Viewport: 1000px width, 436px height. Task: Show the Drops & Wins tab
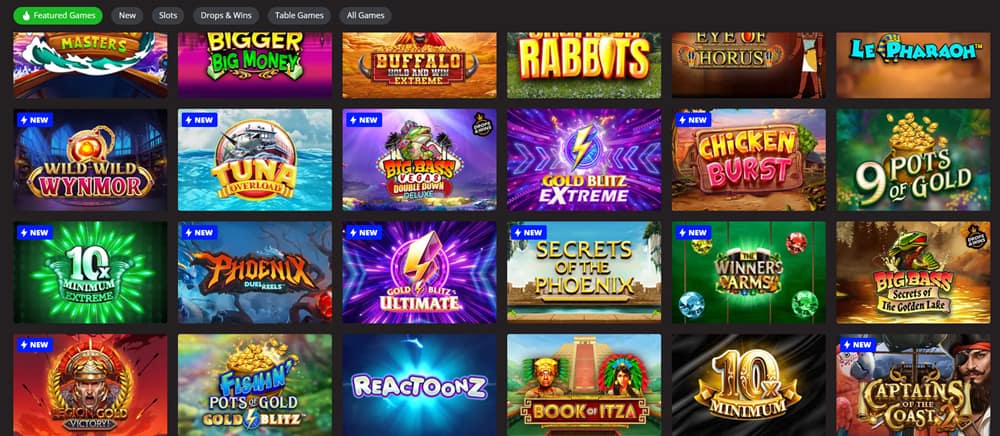[226, 15]
